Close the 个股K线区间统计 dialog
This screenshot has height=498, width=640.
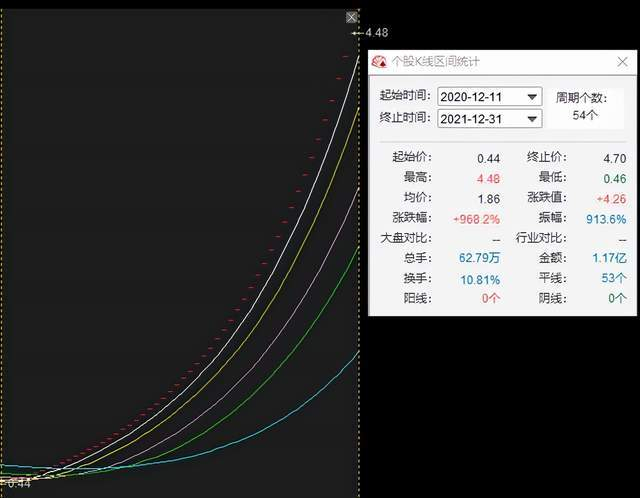(x=622, y=62)
